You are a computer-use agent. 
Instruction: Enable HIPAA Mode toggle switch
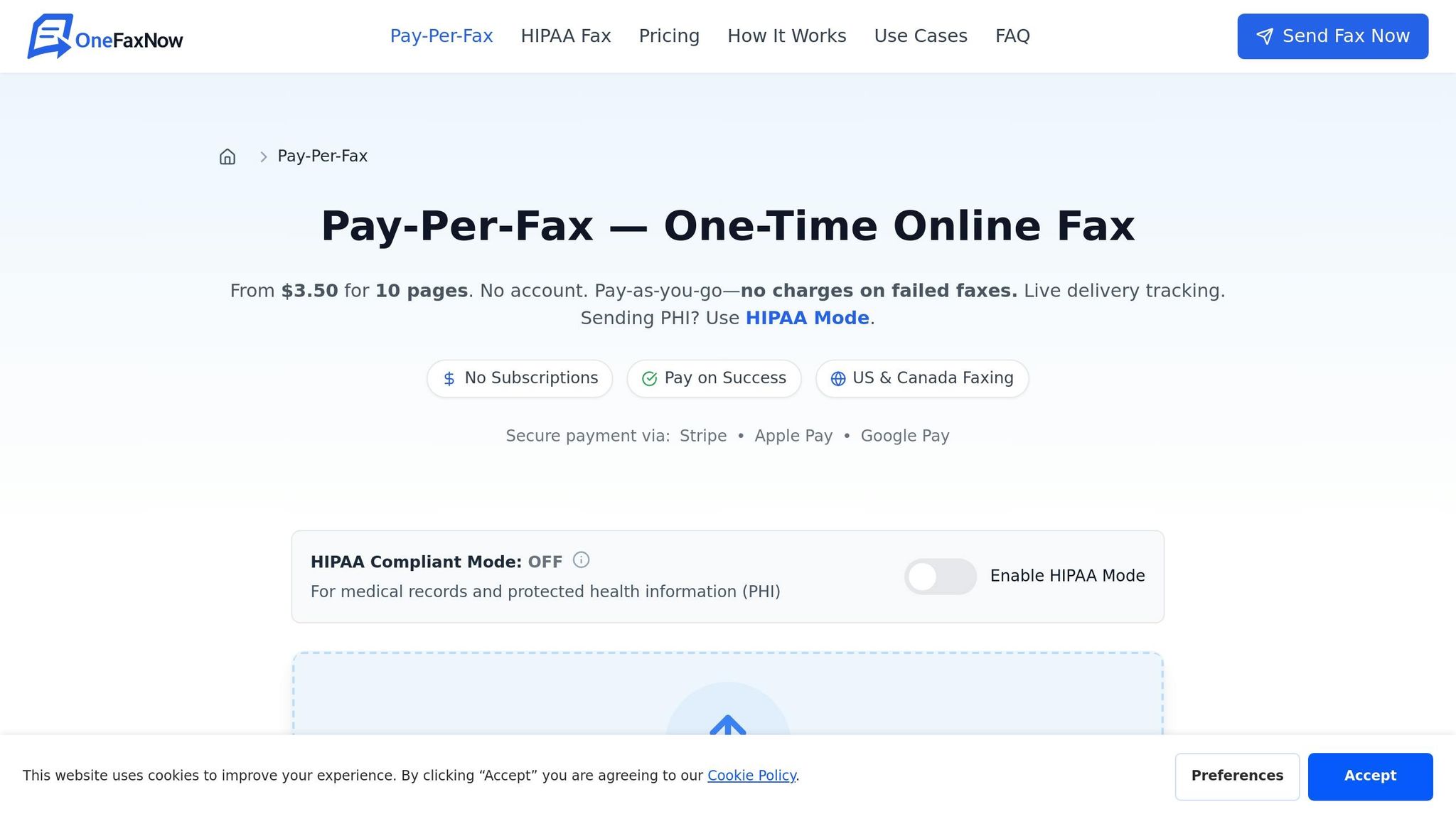pyautogui.click(x=940, y=576)
